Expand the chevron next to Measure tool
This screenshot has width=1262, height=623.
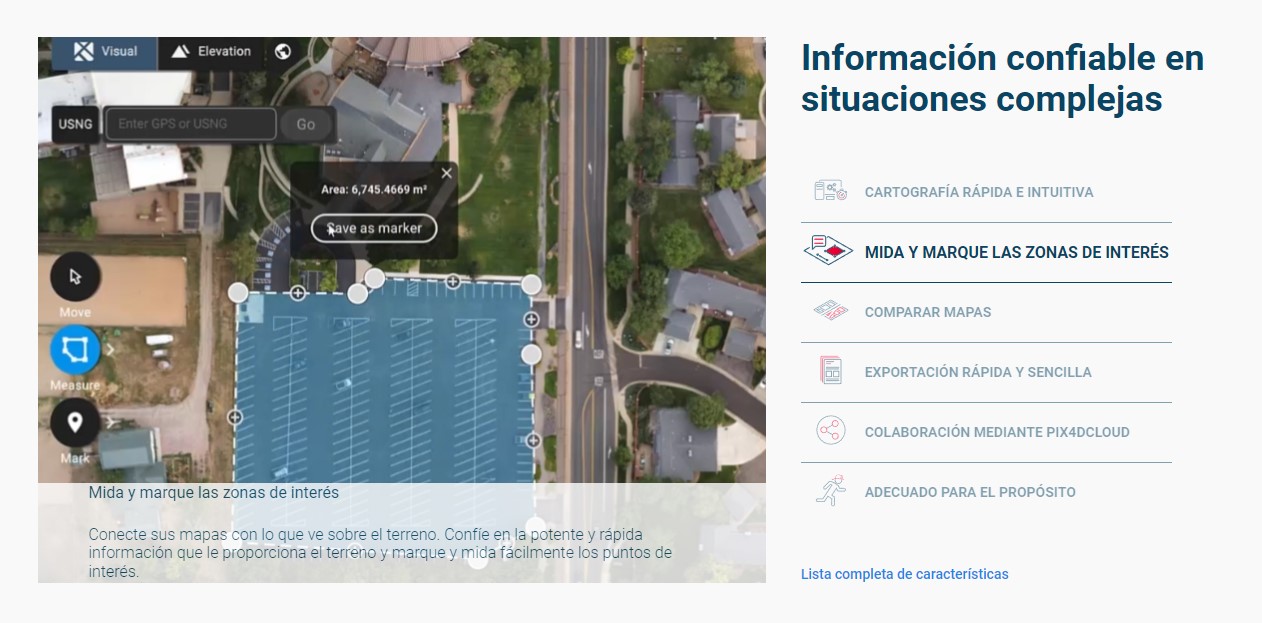110,350
